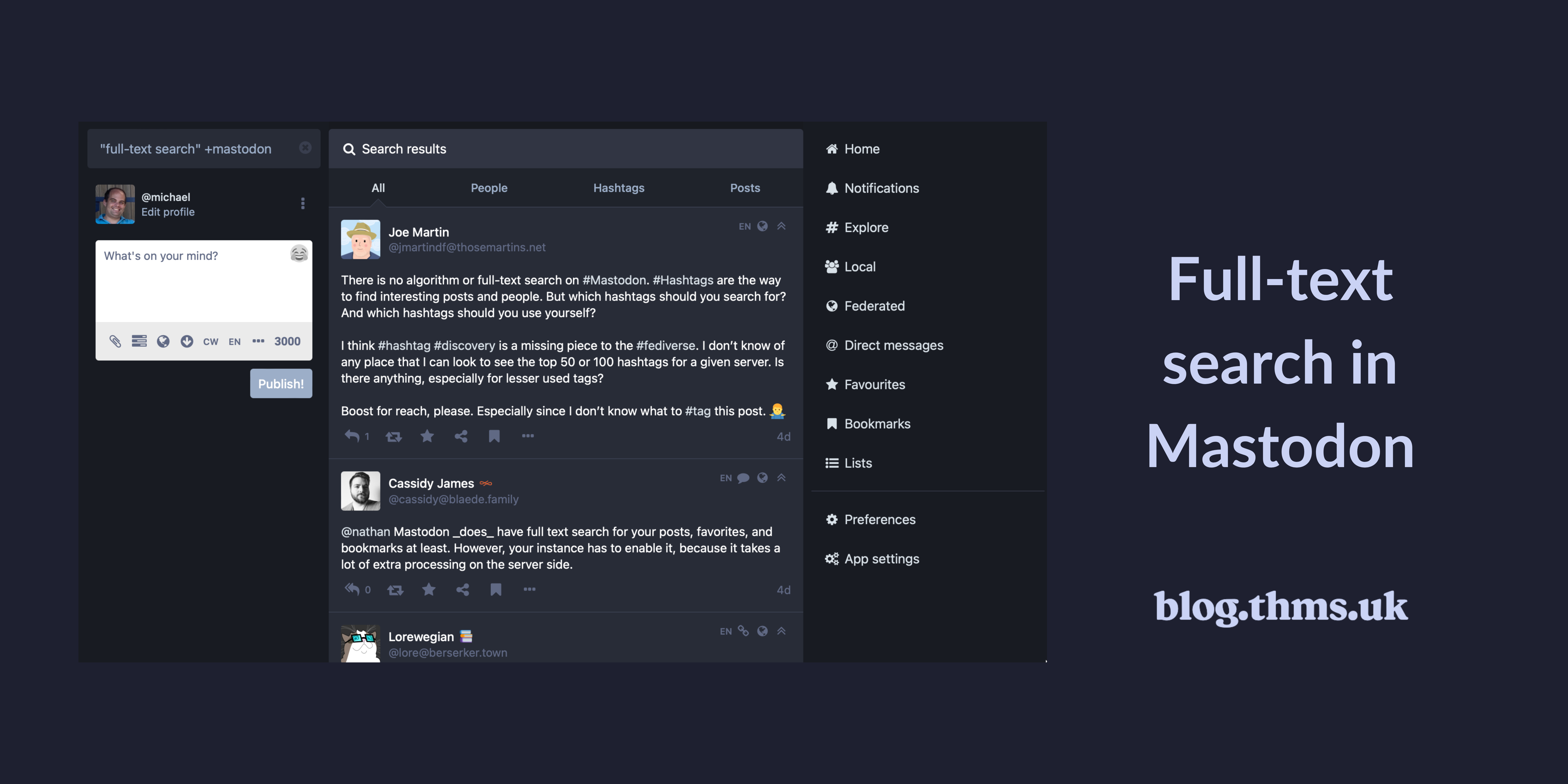
Task: Add a poll to the new post
Action: (x=139, y=341)
